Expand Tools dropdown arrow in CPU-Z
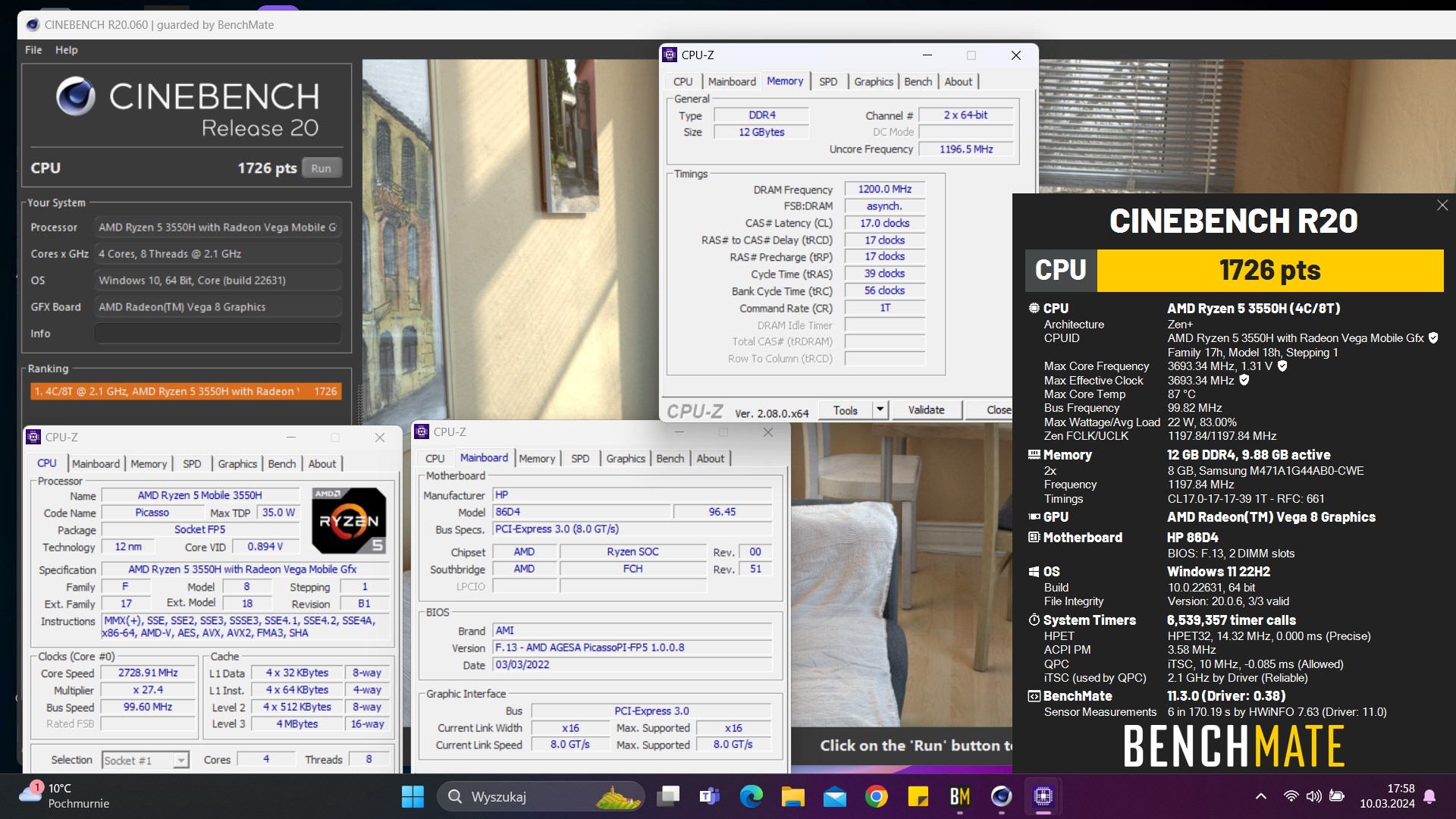Image resolution: width=1456 pixels, height=819 pixels. click(880, 410)
